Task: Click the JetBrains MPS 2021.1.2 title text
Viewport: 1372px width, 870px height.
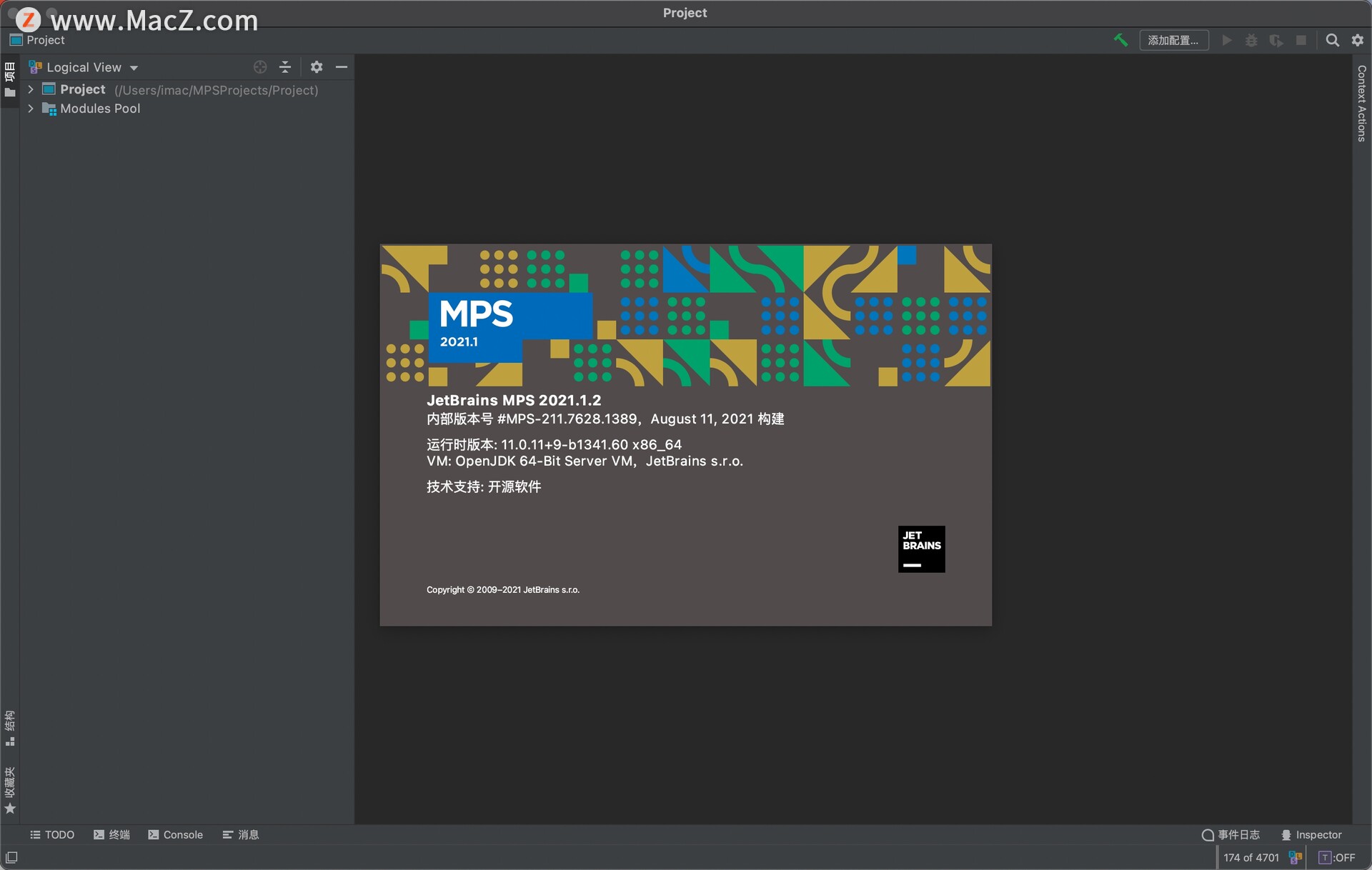Action: coord(514,400)
